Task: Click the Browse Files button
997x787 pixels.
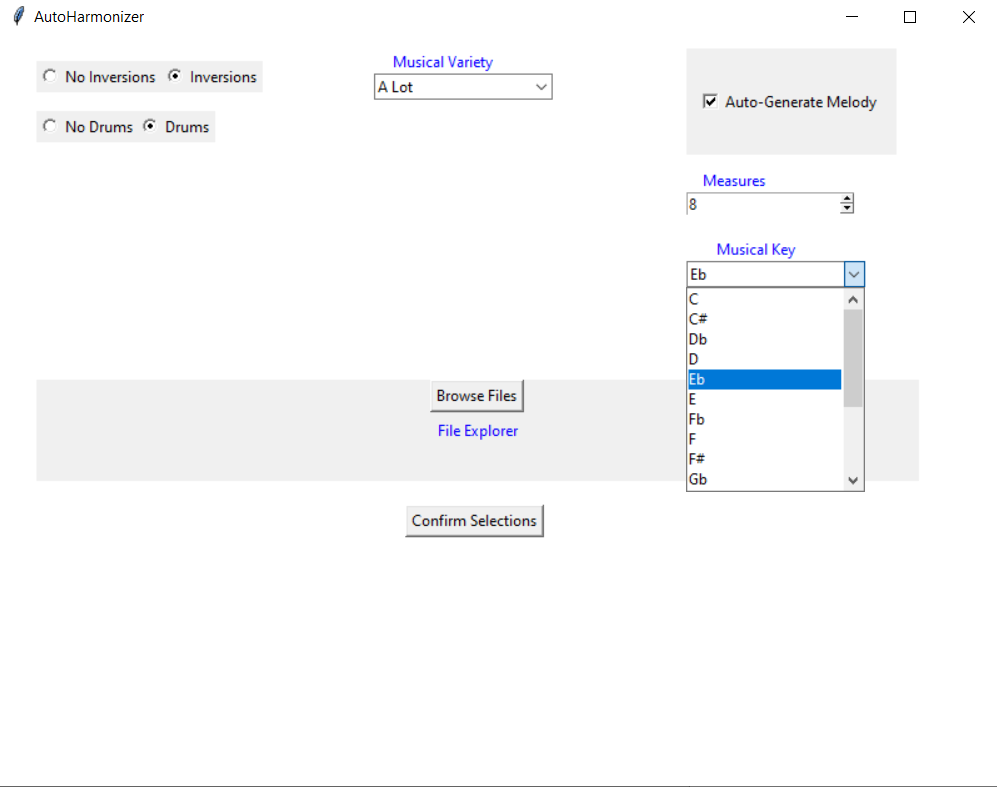Action: click(x=477, y=396)
